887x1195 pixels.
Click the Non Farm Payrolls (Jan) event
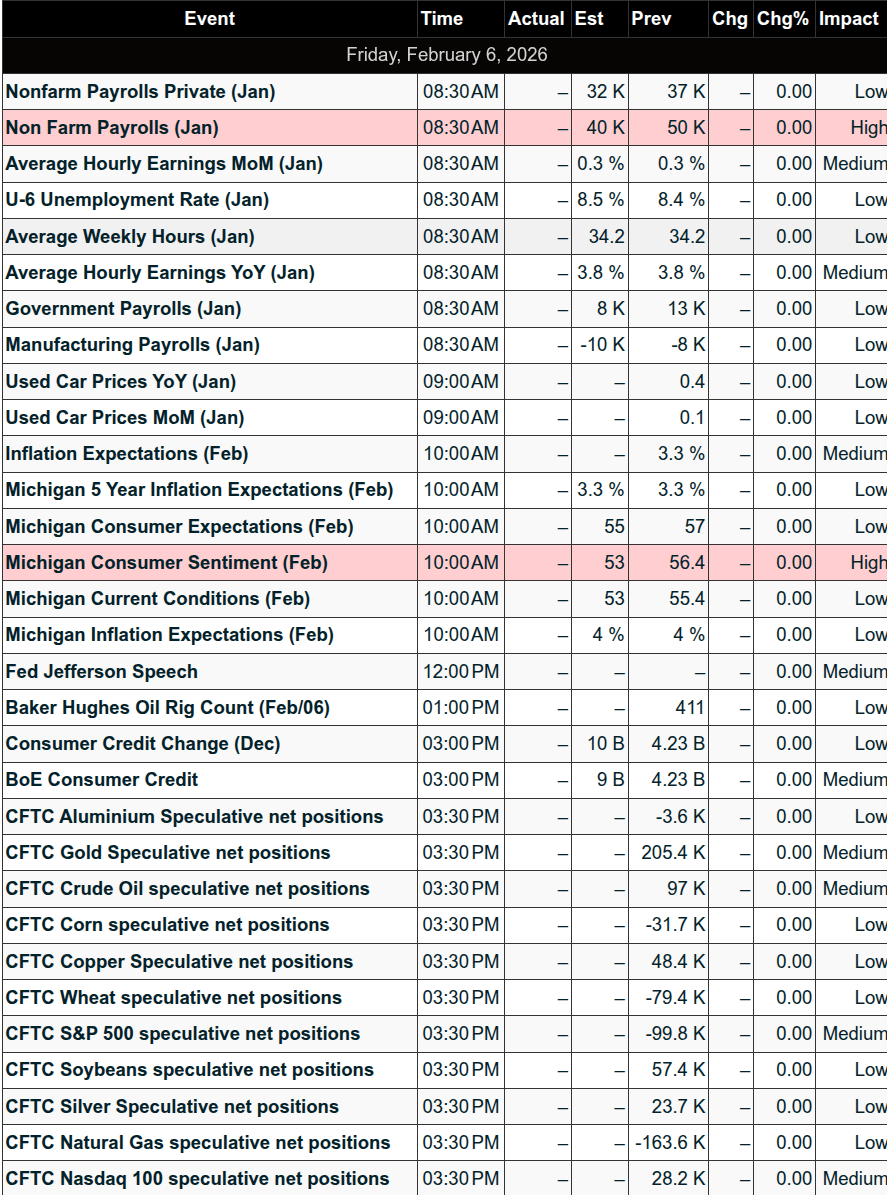[x=112, y=128]
